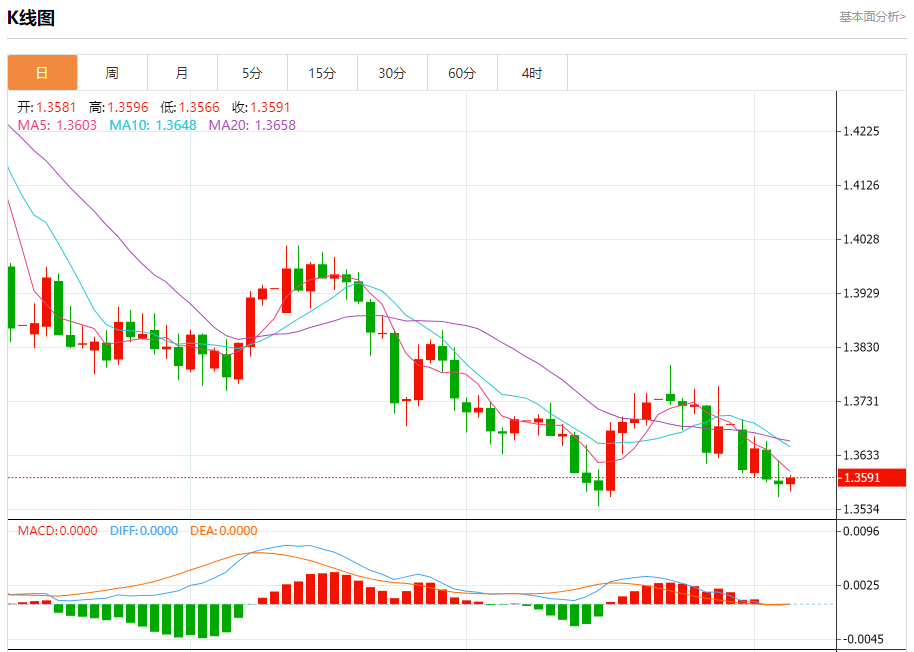Open the 基本面分析 link
Screen dimensions: 914x652
(x=872, y=17)
